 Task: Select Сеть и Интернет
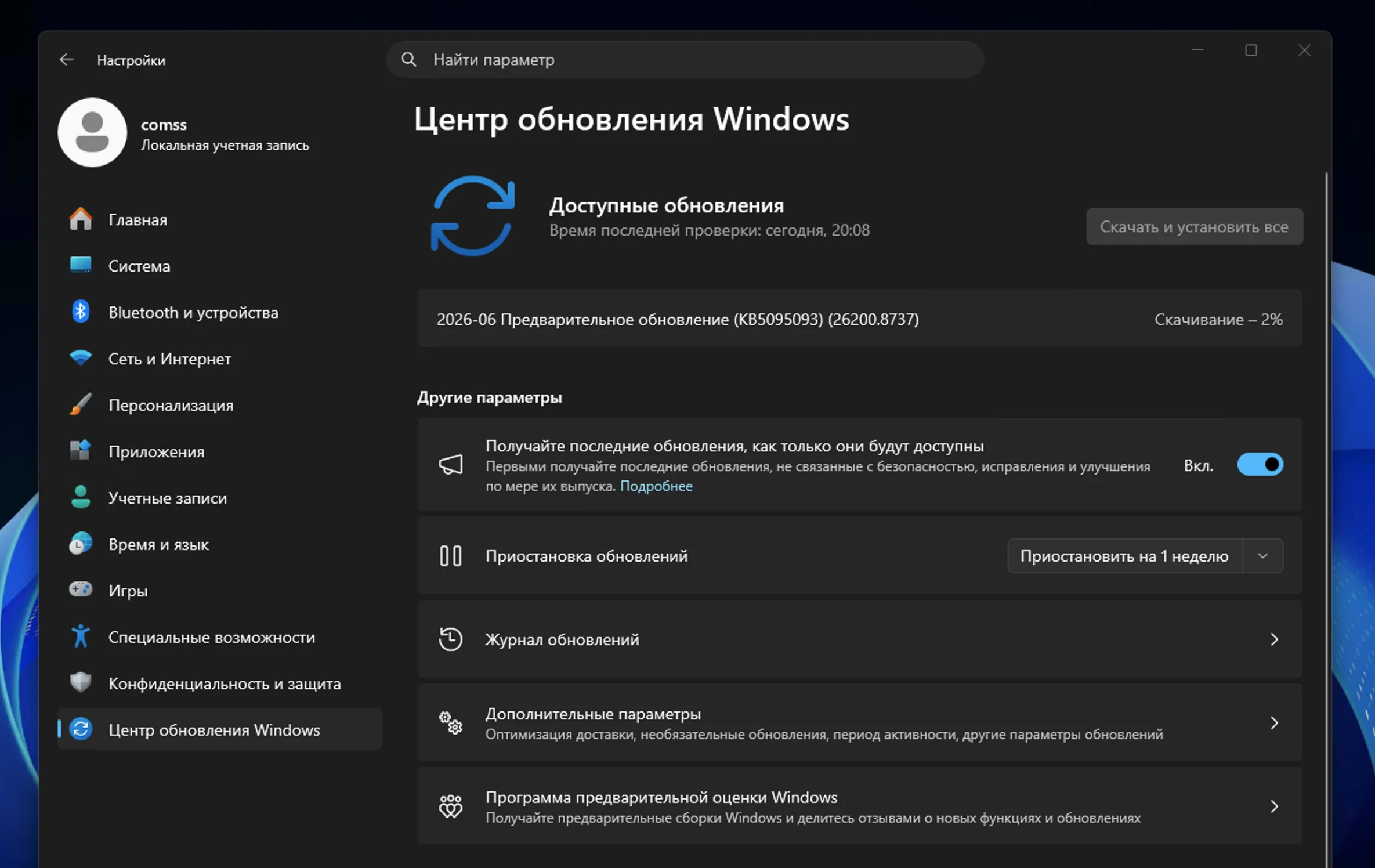(x=220, y=359)
